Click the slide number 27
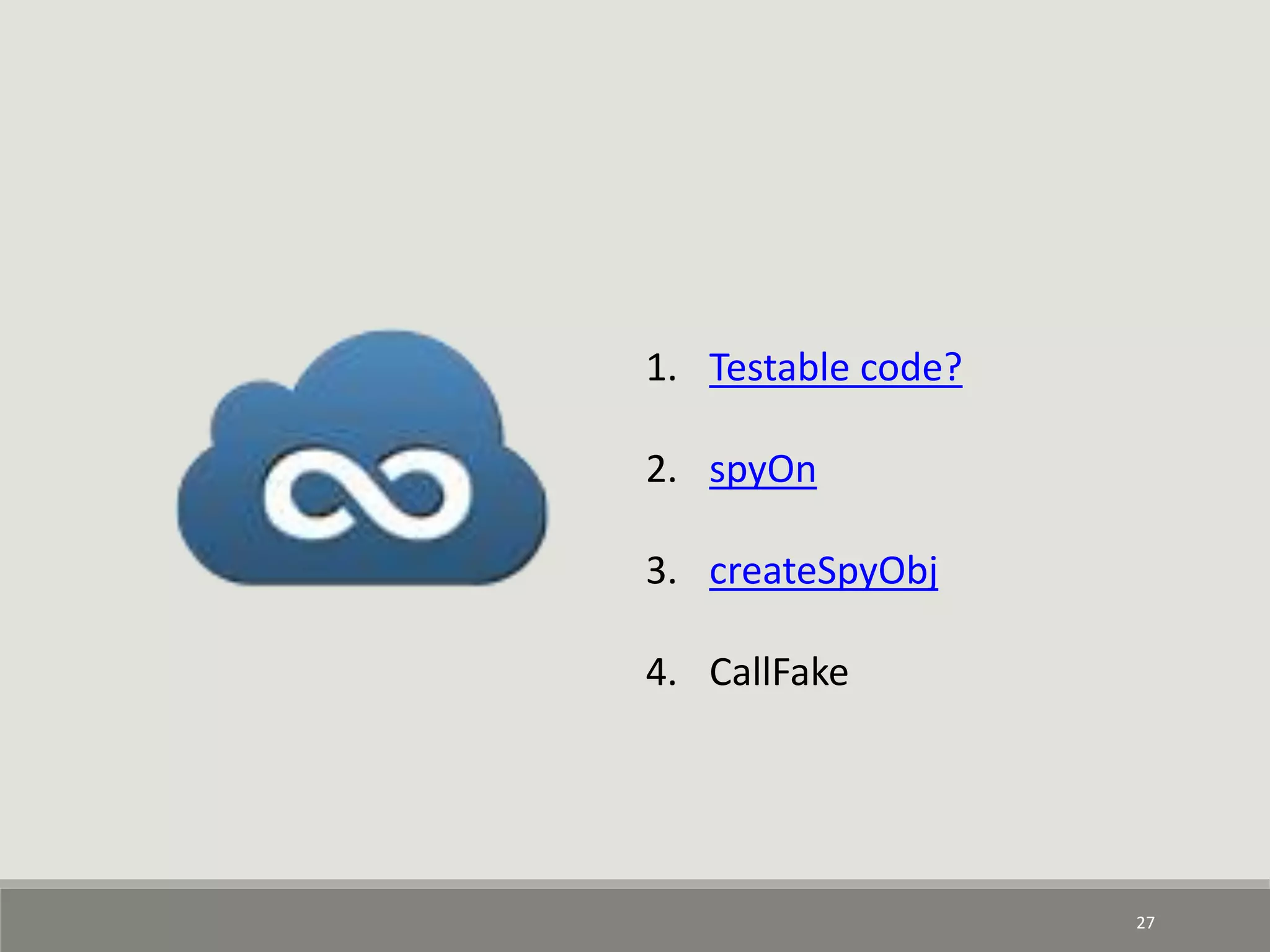 tap(1145, 923)
